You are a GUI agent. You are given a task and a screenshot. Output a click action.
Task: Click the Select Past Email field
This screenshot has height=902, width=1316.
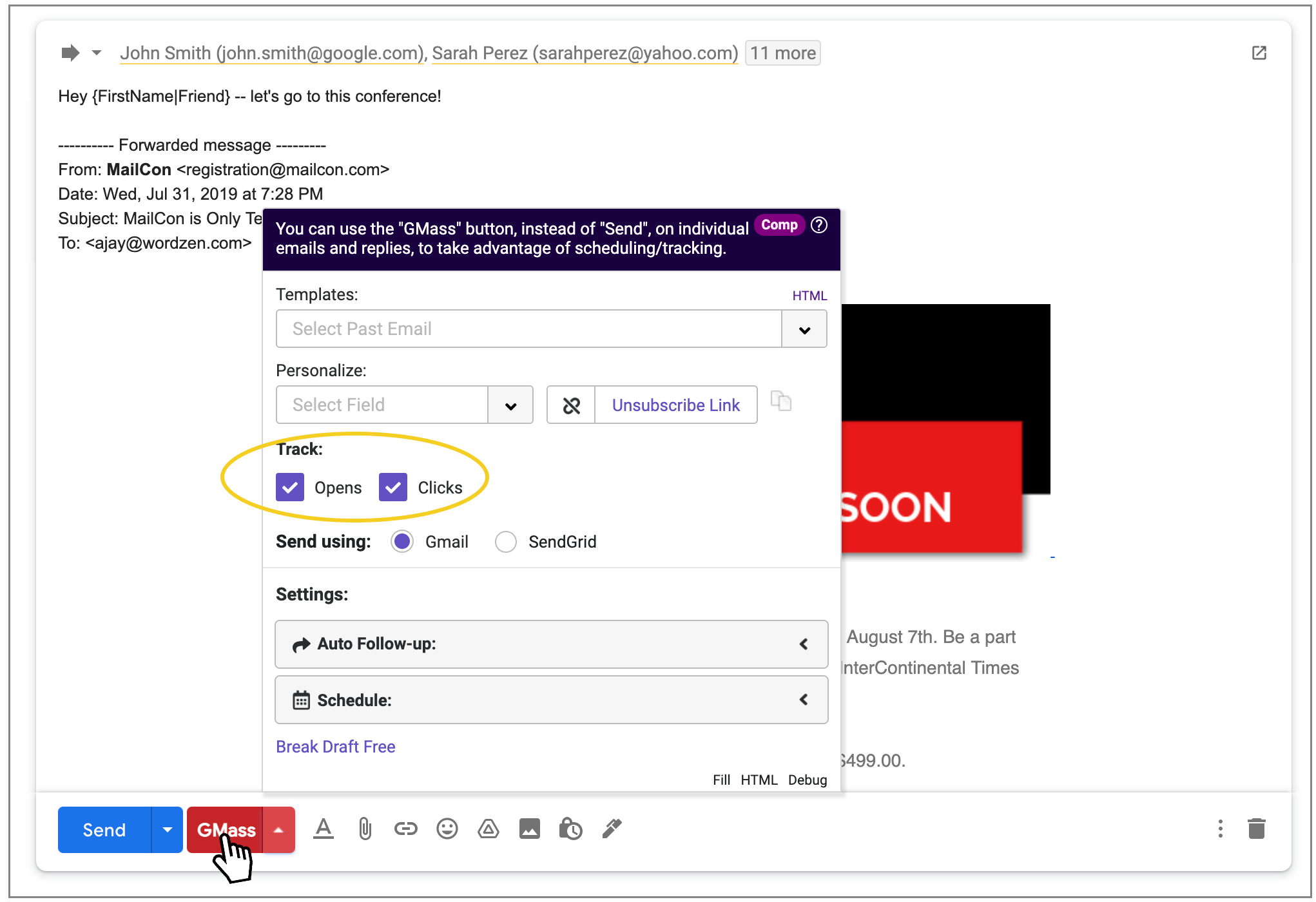(x=528, y=329)
